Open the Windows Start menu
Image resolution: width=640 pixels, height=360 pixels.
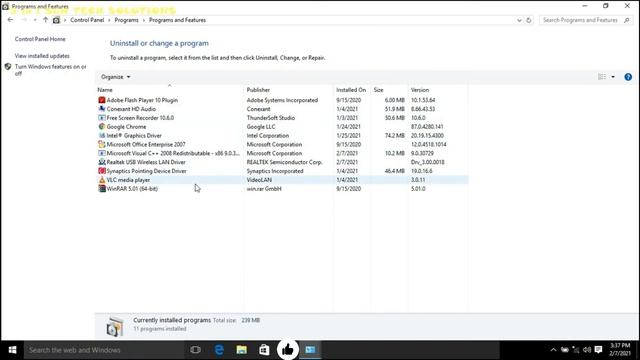(x=12, y=350)
